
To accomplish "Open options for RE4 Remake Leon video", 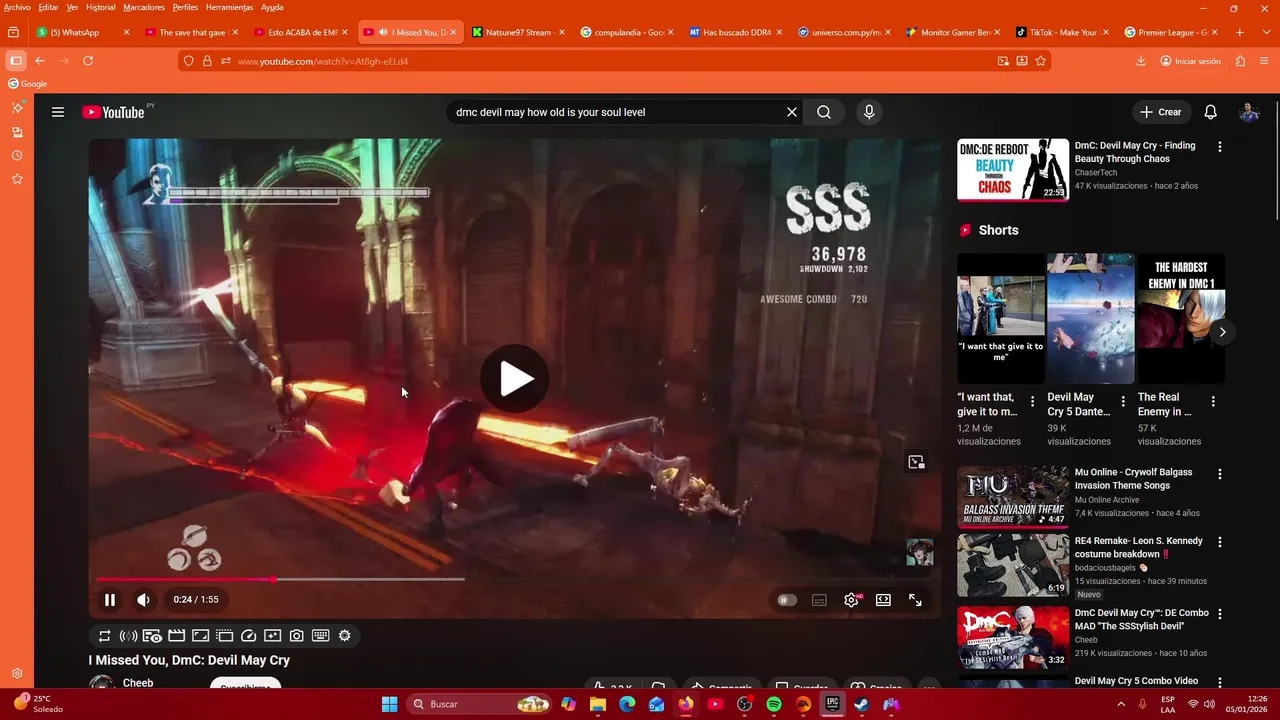I will click(x=1219, y=542).
